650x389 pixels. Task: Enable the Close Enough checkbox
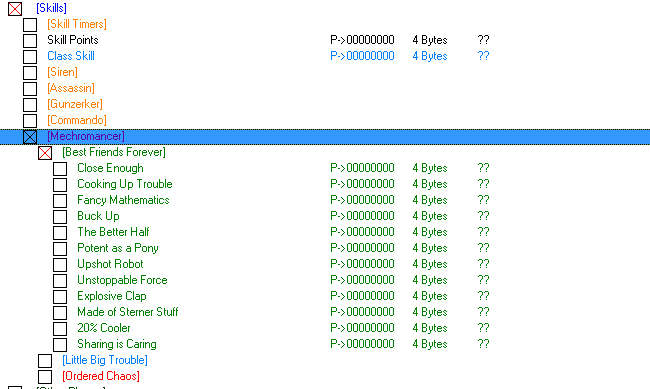pyautogui.click(x=60, y=169)
